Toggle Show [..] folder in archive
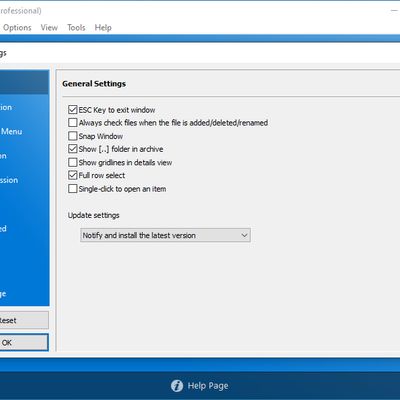400x400 pixels. click(73, 149)
